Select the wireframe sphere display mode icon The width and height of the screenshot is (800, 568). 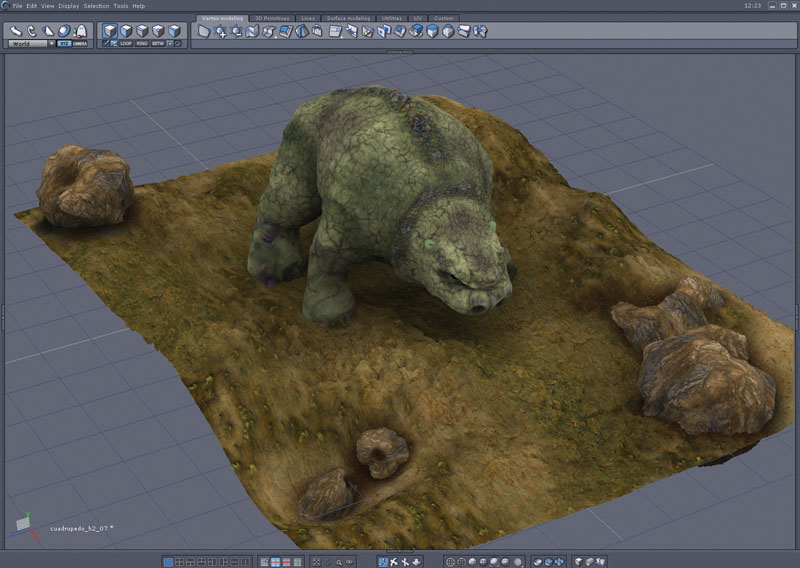(451, 562)
